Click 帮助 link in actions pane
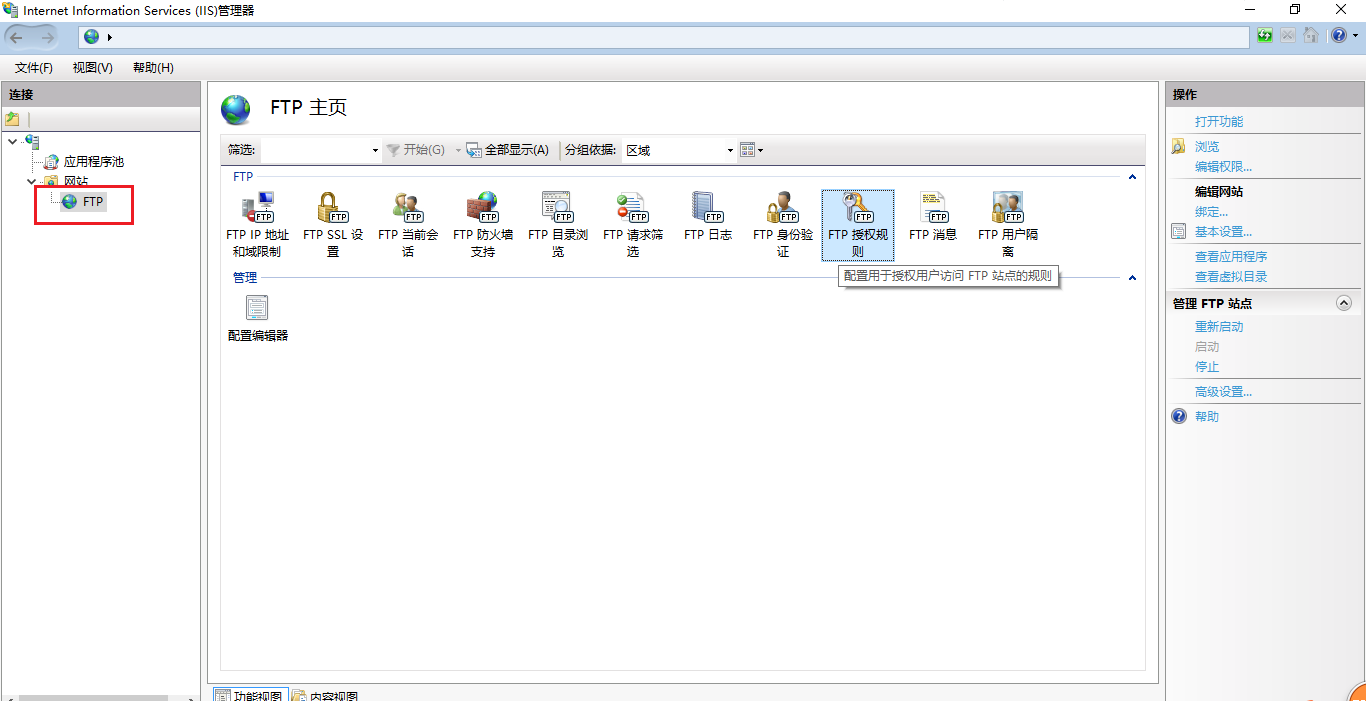The image size is (1366, 701). click(1207, 417)
